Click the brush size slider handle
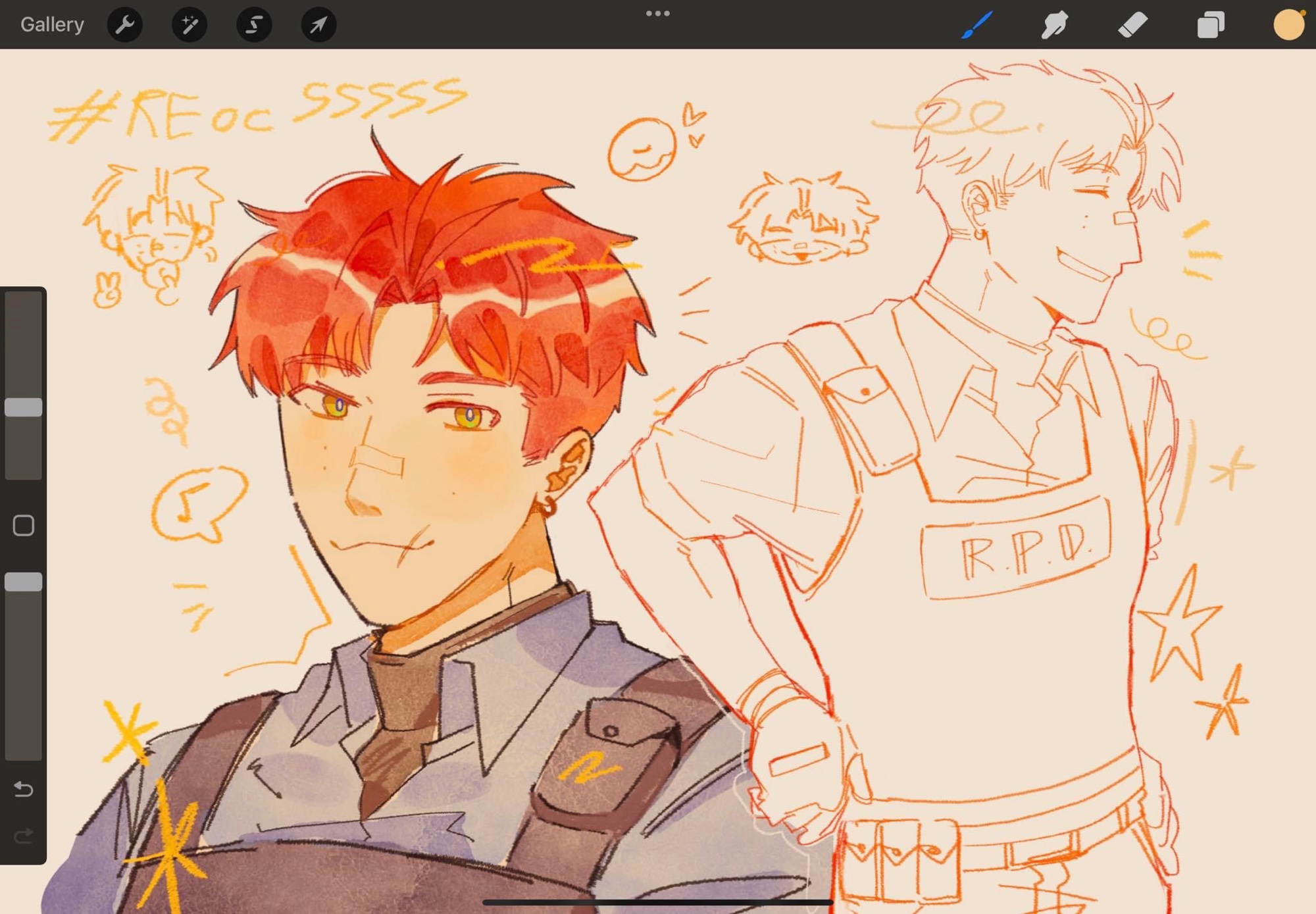Viewport: 1316px width, 914px height. [x=24, y=407]
